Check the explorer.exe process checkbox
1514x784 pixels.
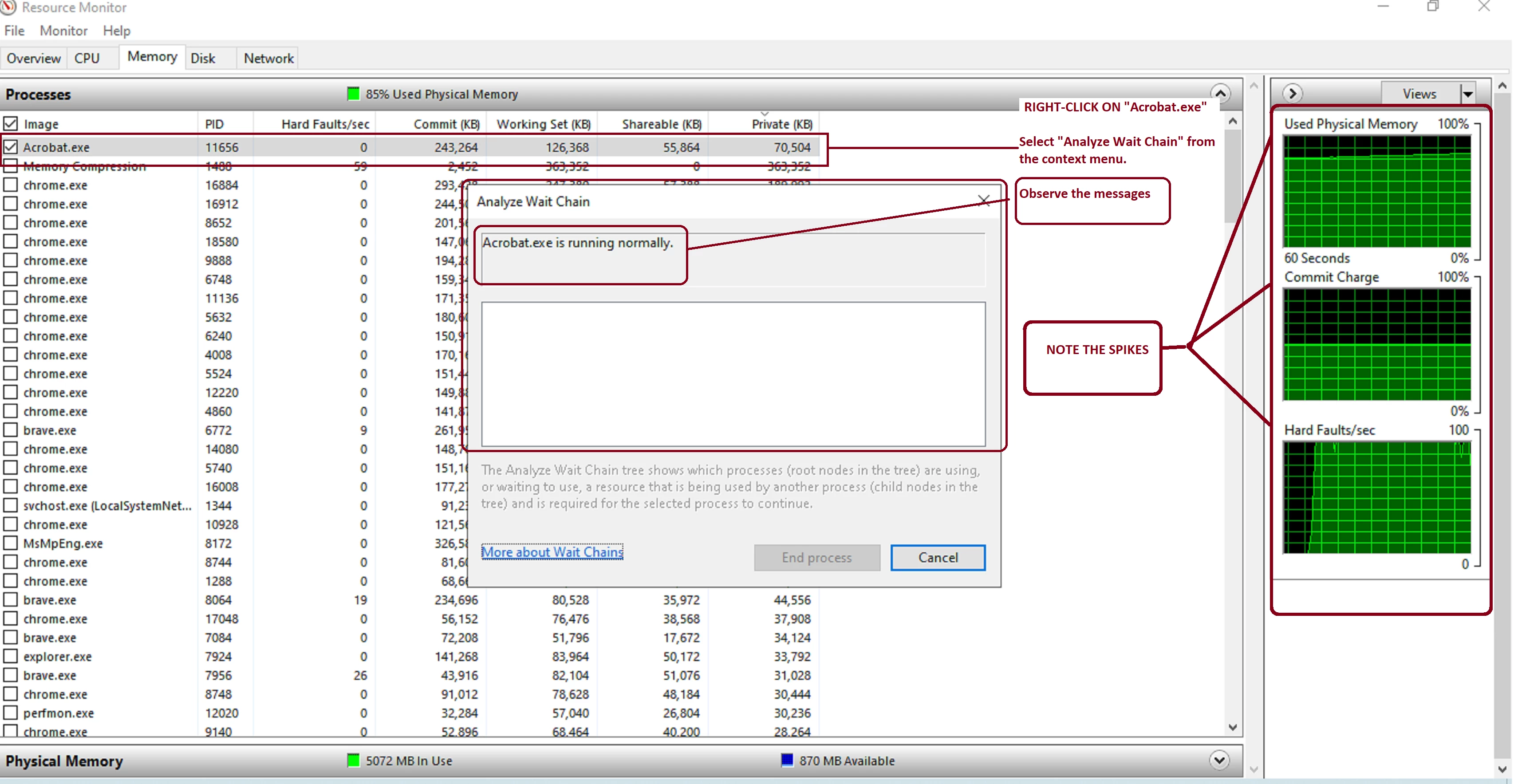(11, 656)
